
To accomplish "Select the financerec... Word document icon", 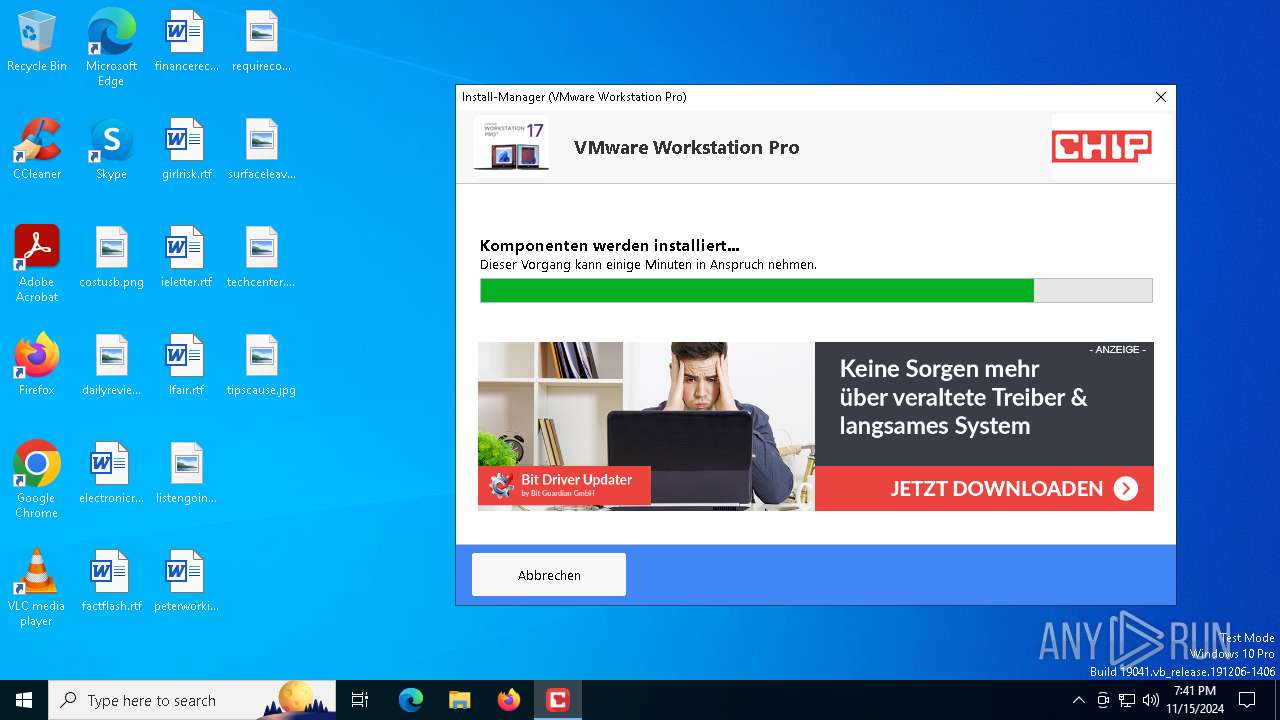I will 186,42.
